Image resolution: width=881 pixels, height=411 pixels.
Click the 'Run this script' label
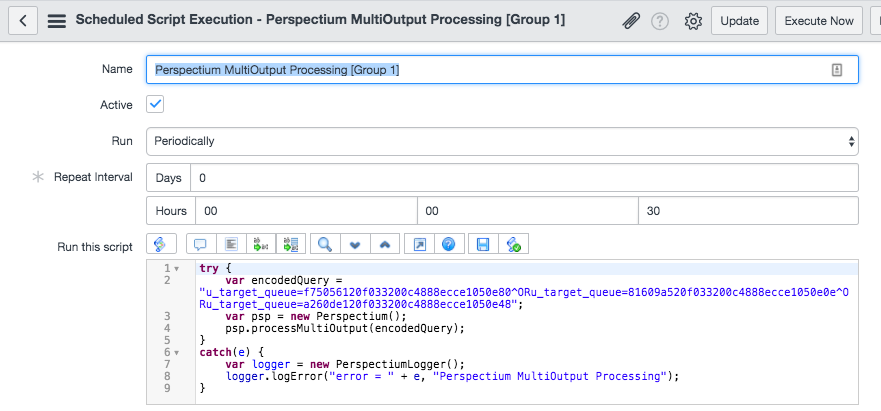coord(95,247)
